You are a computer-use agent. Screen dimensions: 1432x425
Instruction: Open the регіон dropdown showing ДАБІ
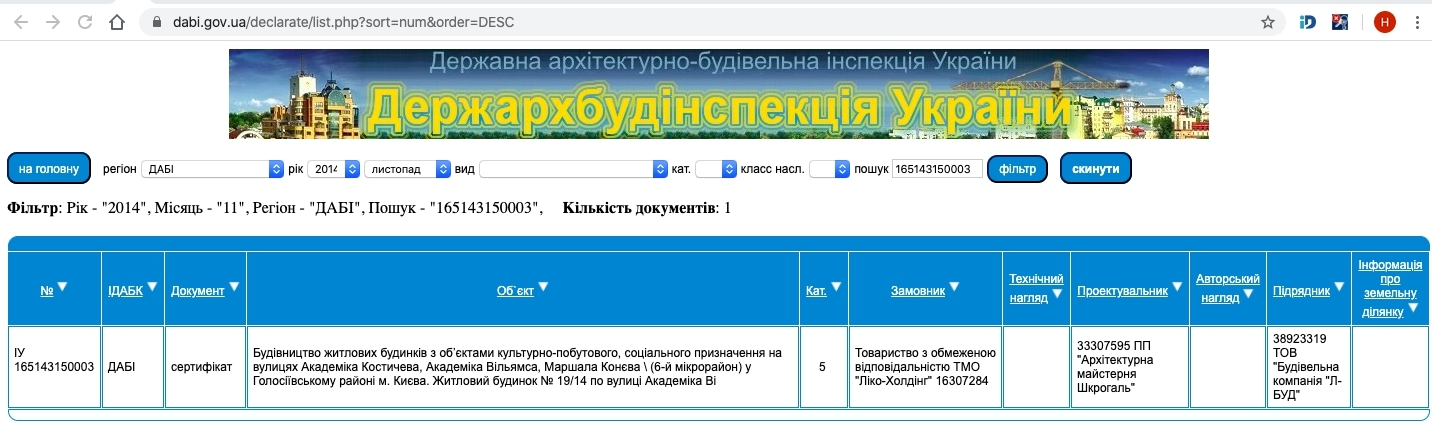213,170
